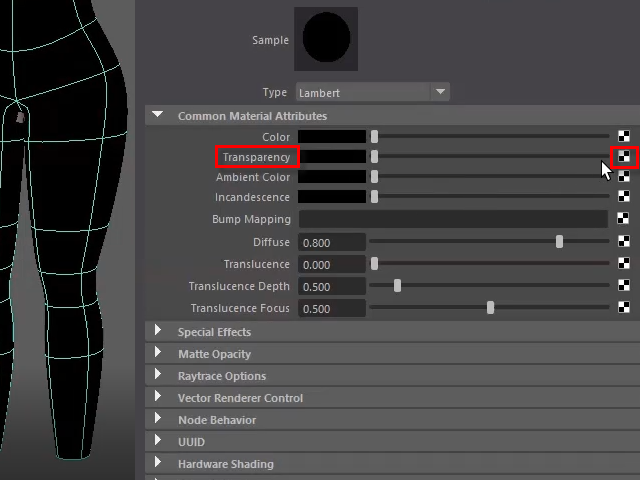The width and height of the screenshot is (640, 480).
Task: Click the Diffuse map checker icon
Action: (x=623, y=242)
